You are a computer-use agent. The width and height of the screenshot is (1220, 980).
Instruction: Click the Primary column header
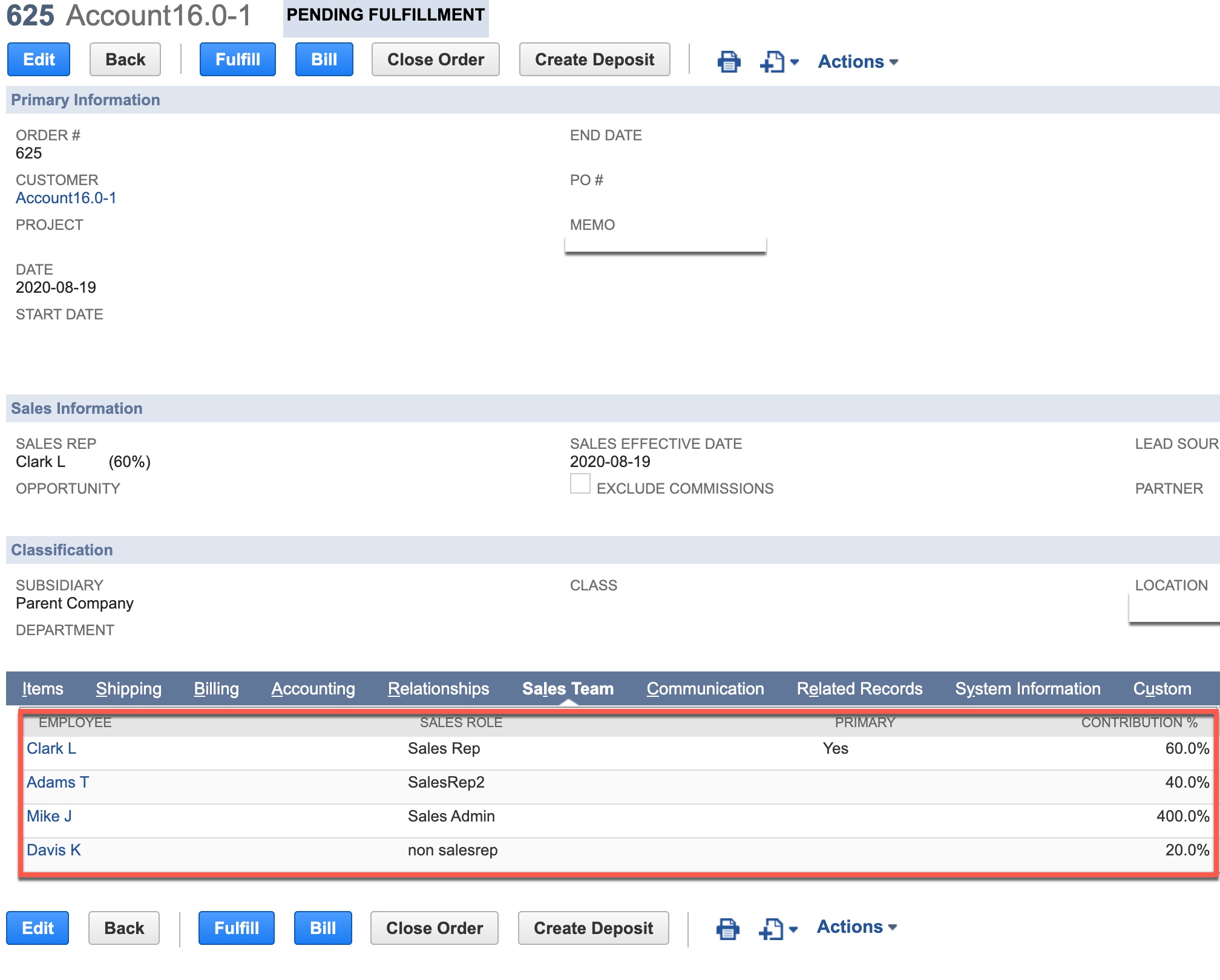click(x=865, y=722)
